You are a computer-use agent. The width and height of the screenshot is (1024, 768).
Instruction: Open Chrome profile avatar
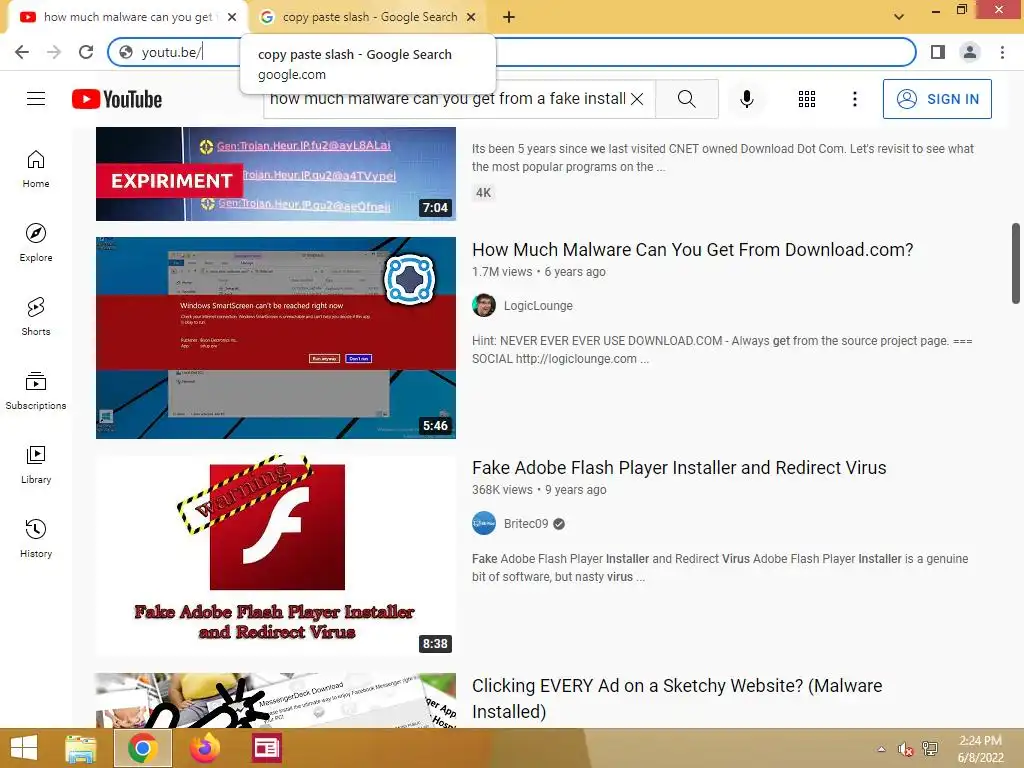click(x=970, y=52)
